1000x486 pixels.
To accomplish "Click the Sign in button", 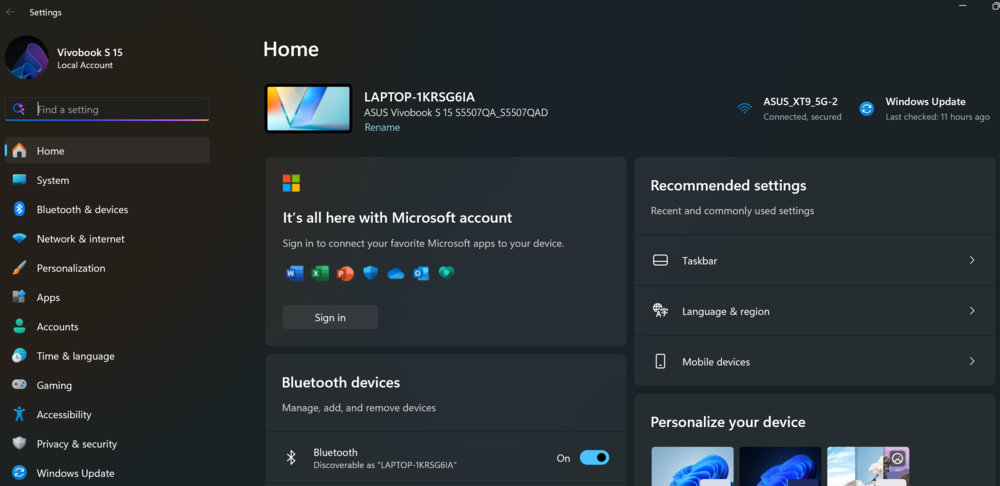I will click(x=330, y=317).
